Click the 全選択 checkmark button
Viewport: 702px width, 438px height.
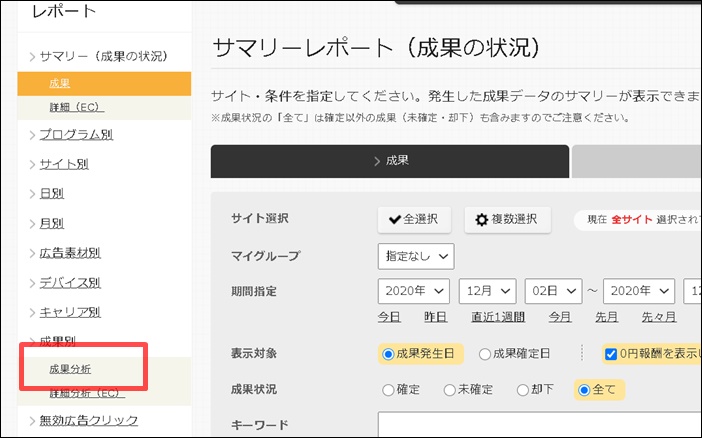[414, 220]
